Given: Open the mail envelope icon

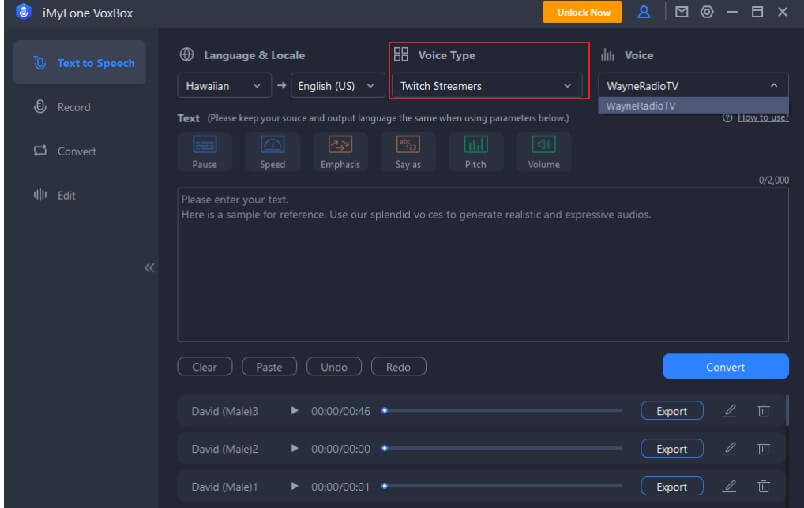Looking at the screenshot, I should [x=681, y=12].
